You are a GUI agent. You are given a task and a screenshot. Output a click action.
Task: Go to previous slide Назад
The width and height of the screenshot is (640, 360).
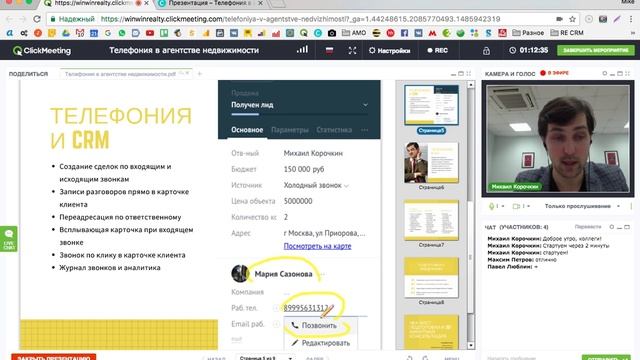coord(216,358)
